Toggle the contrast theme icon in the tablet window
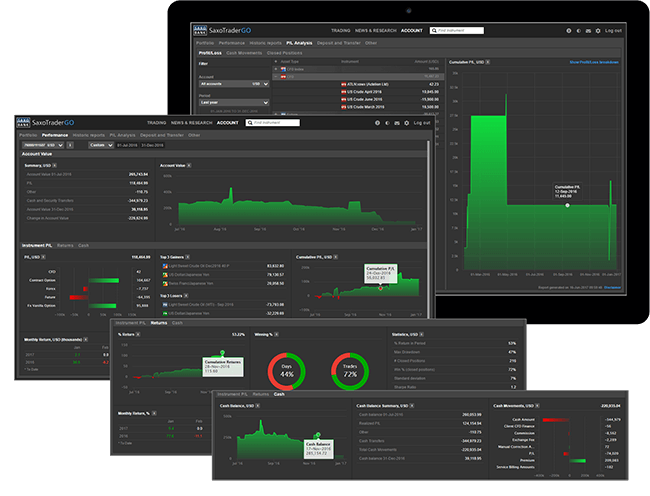Viewport: 650px width, 496px height. [x=578, y=31]
